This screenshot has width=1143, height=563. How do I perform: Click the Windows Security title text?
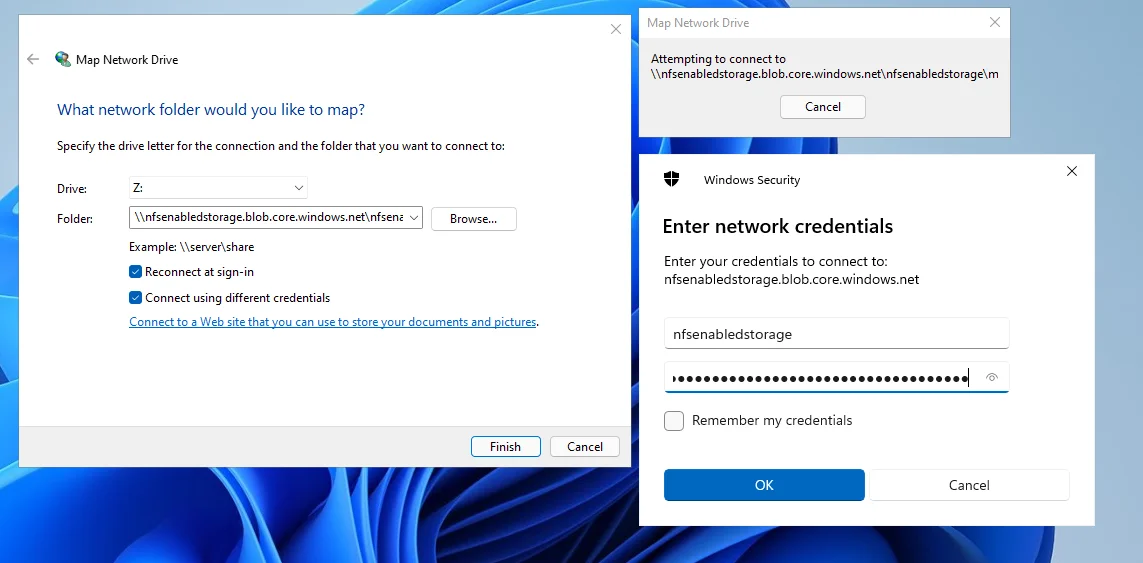point(752,180)
